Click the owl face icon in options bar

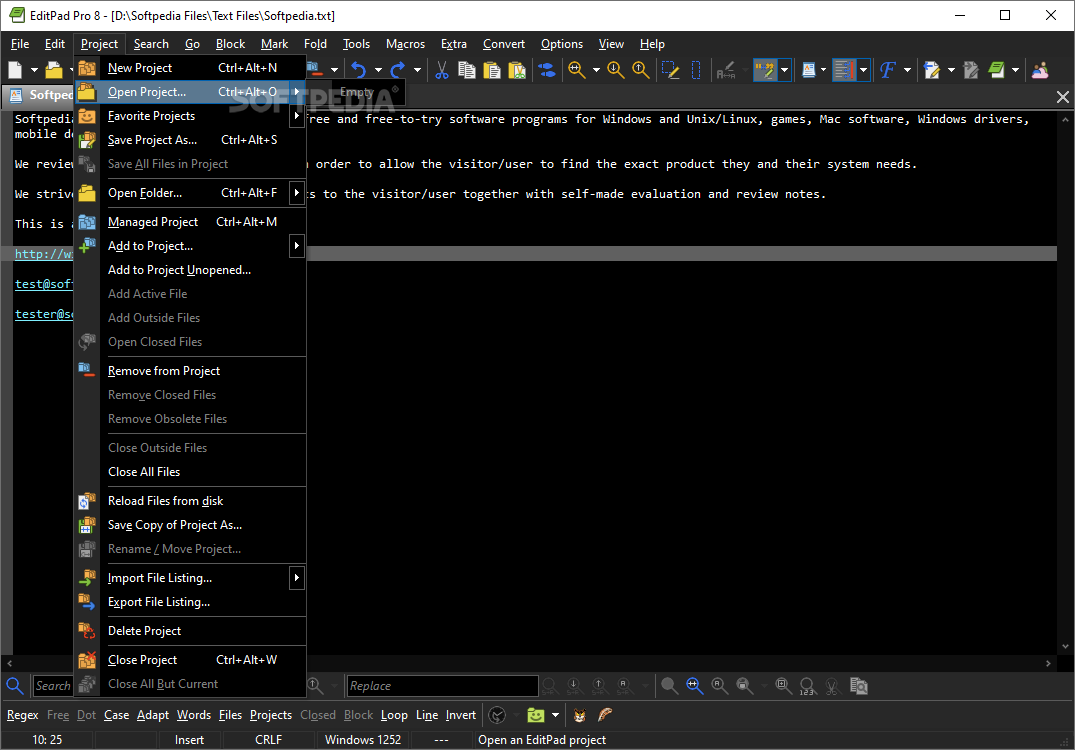click(x=579, y=715)
